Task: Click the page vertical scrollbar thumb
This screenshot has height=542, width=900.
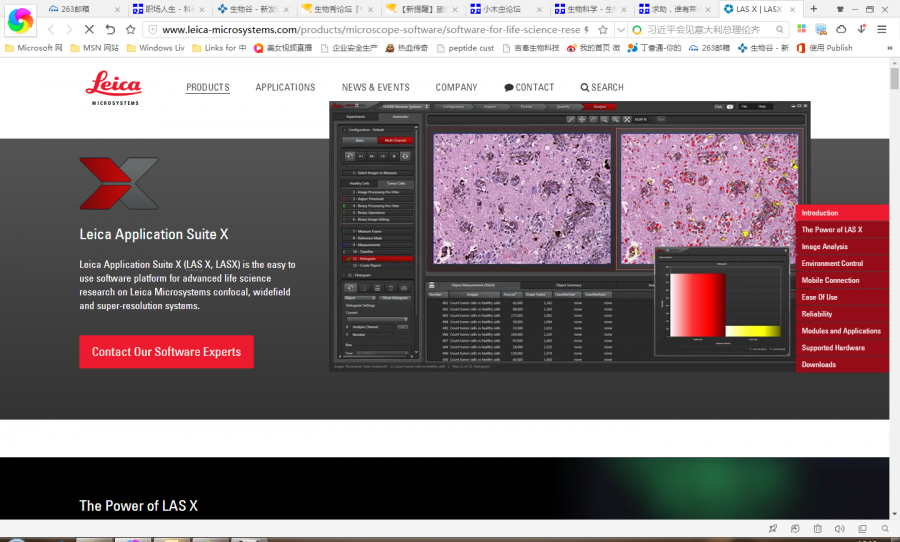Action: (x=894, y=78)
